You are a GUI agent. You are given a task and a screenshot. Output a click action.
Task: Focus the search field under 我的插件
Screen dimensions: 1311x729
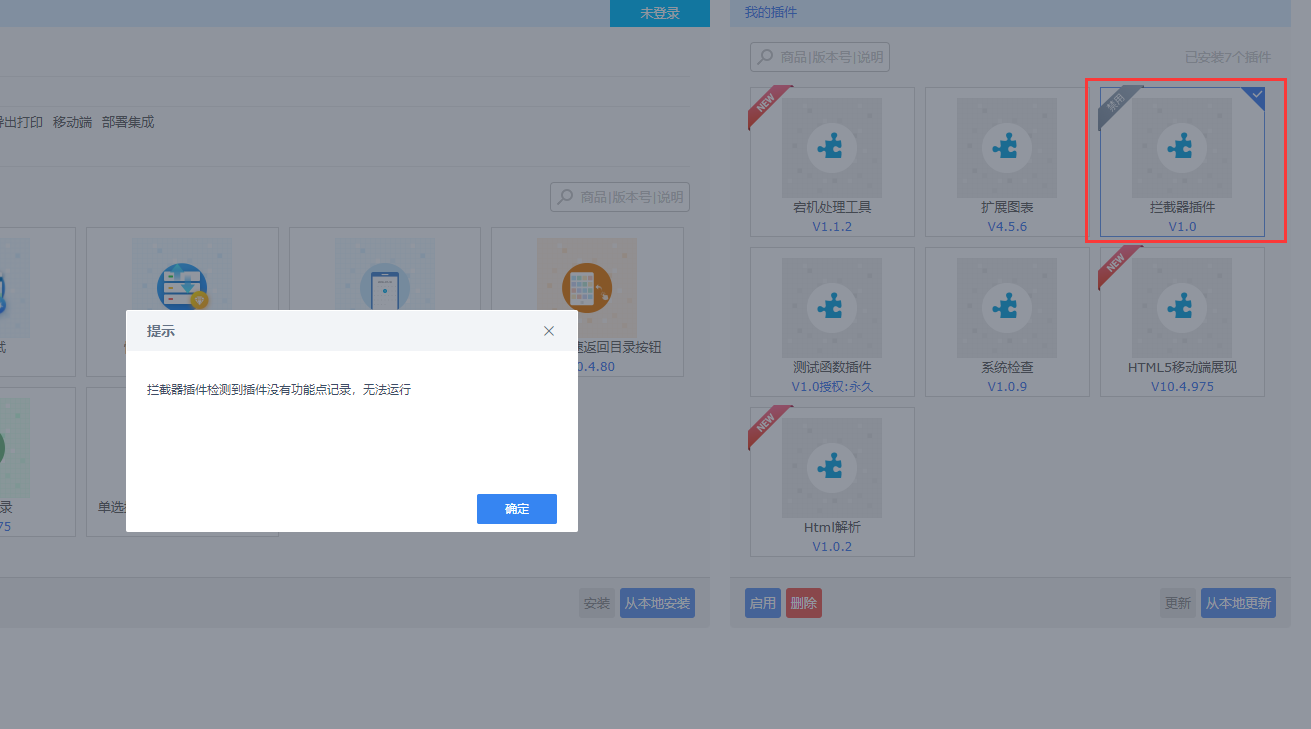click(x=820, y=57)
